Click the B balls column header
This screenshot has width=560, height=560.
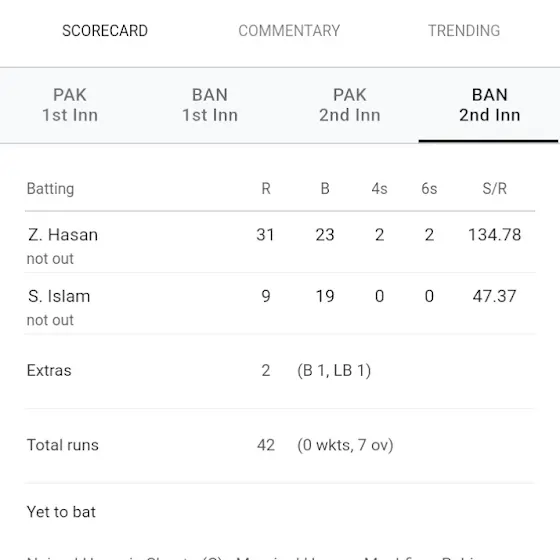tap(325, 189)
